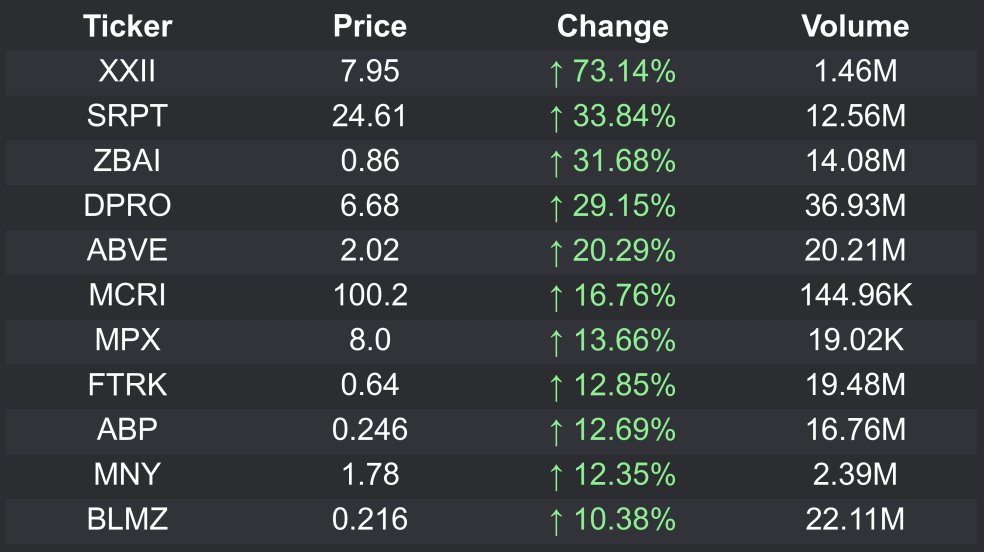Sort by the Price column header
The height and width of the screenshot is (552, 984).
click(x=370, y=26)
